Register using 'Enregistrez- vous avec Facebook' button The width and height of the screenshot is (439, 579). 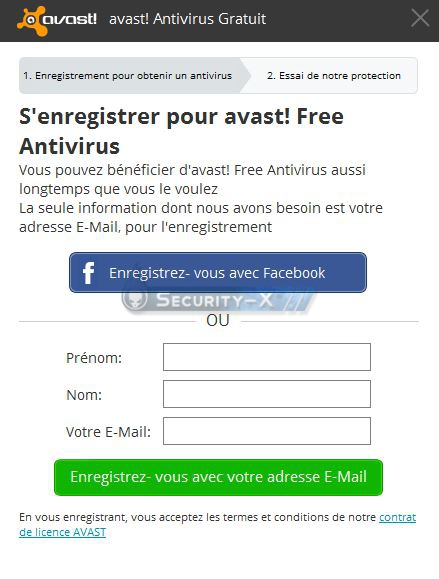coord(218,273)
